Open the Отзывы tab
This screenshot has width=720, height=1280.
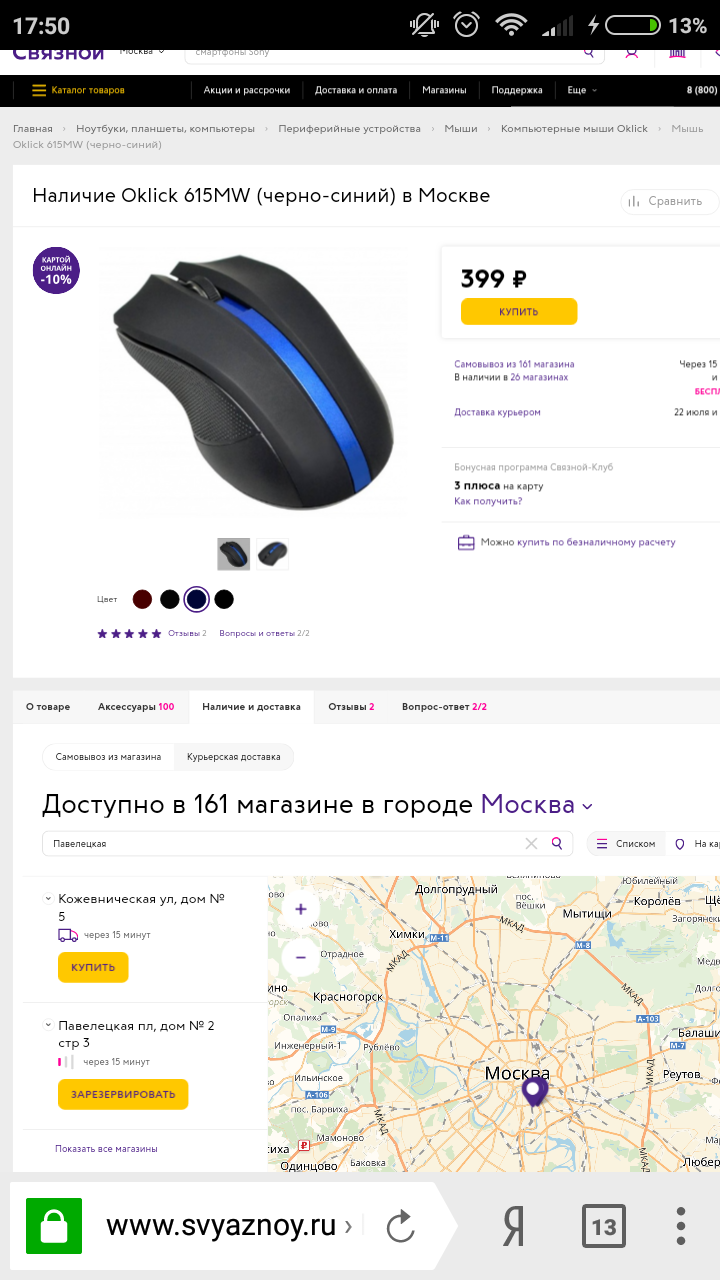click(351, 706)
